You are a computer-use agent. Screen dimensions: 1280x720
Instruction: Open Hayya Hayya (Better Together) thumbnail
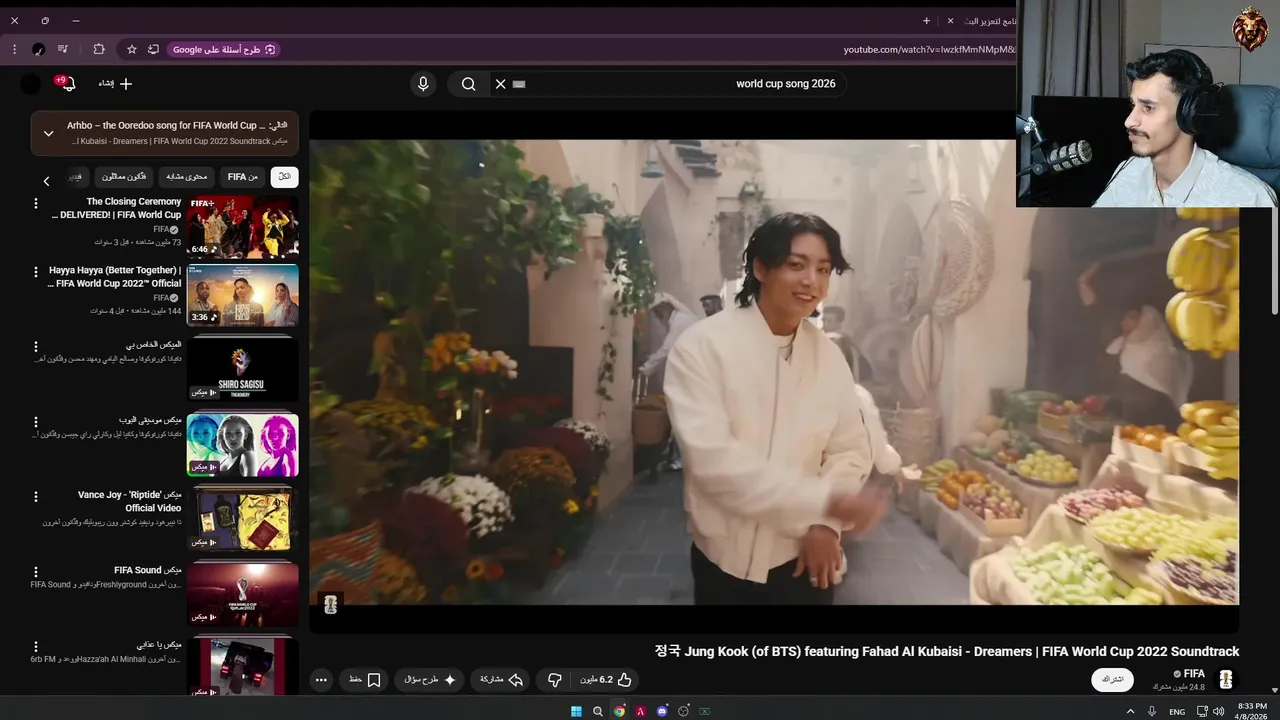click(242, 295)
